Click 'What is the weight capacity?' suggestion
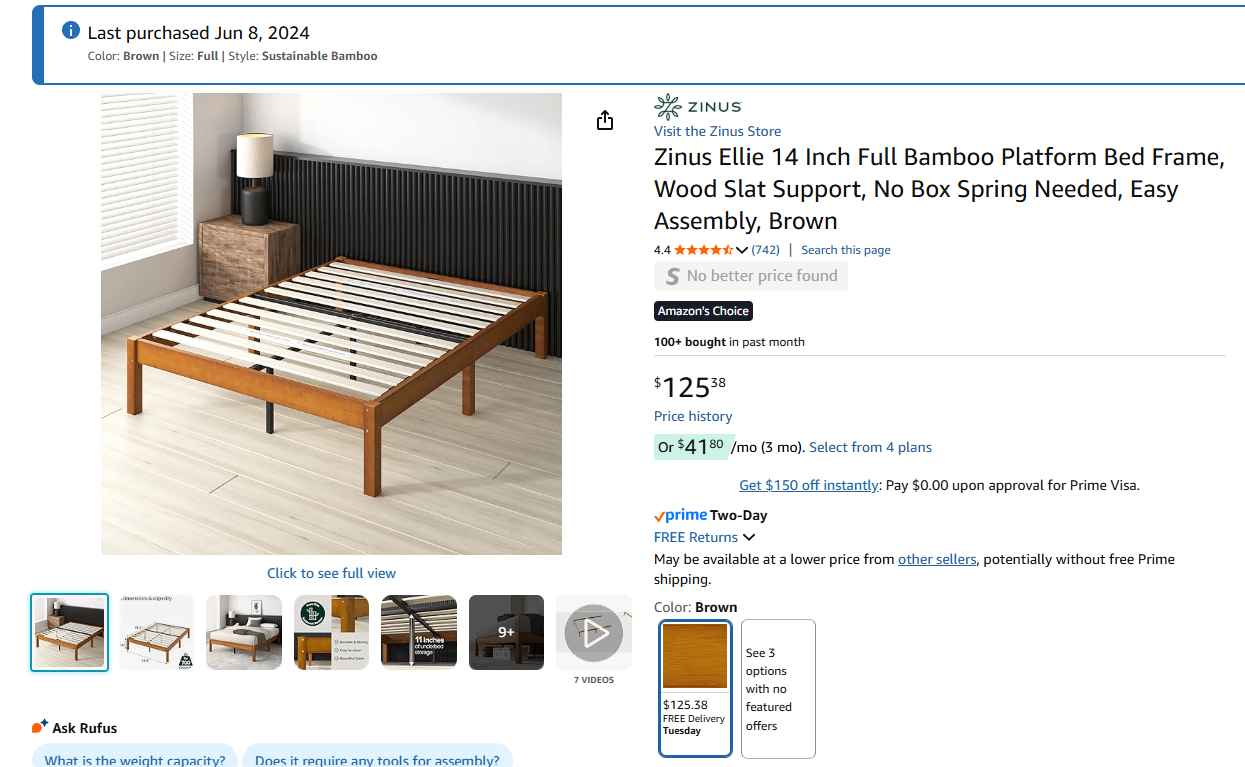The height and width of the screenshot is (767, 1245). click(x=135, y=759)
